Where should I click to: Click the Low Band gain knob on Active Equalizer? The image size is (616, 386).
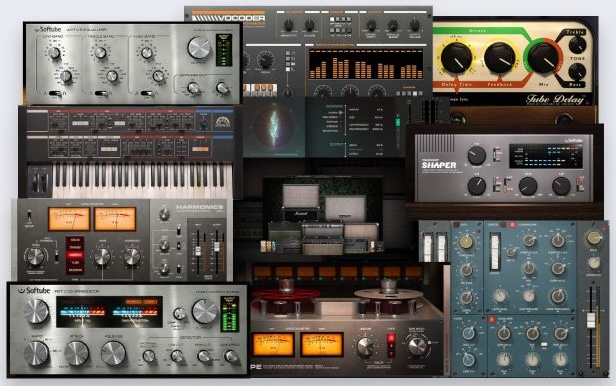click(x=54, y=53)
